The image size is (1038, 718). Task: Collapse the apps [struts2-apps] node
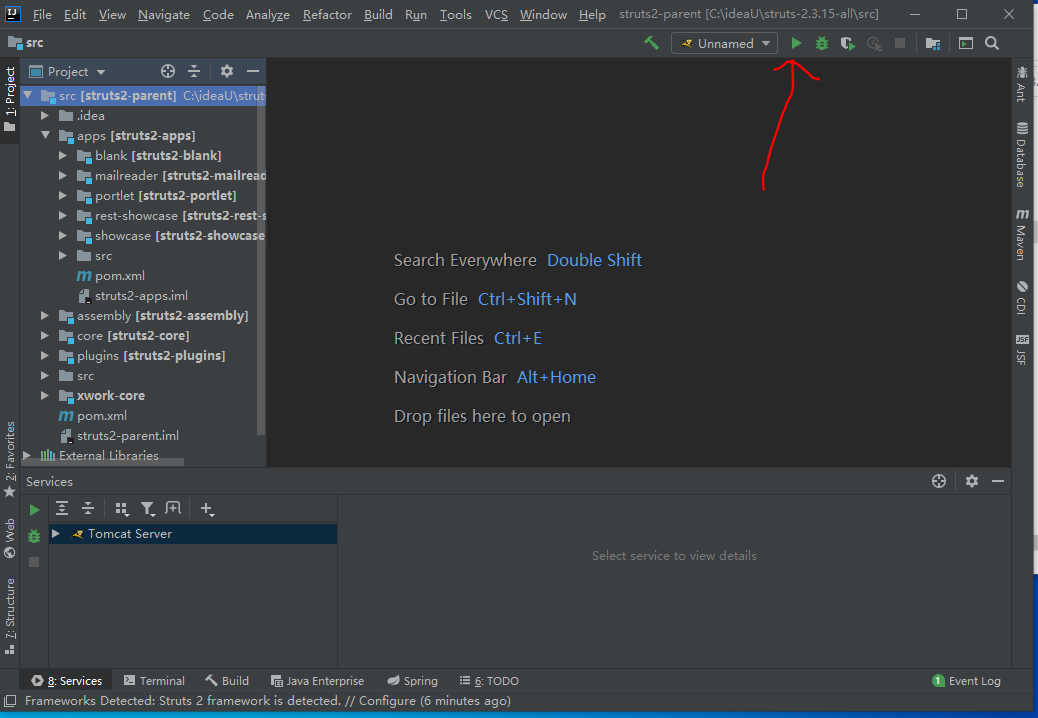pos(45,135)
